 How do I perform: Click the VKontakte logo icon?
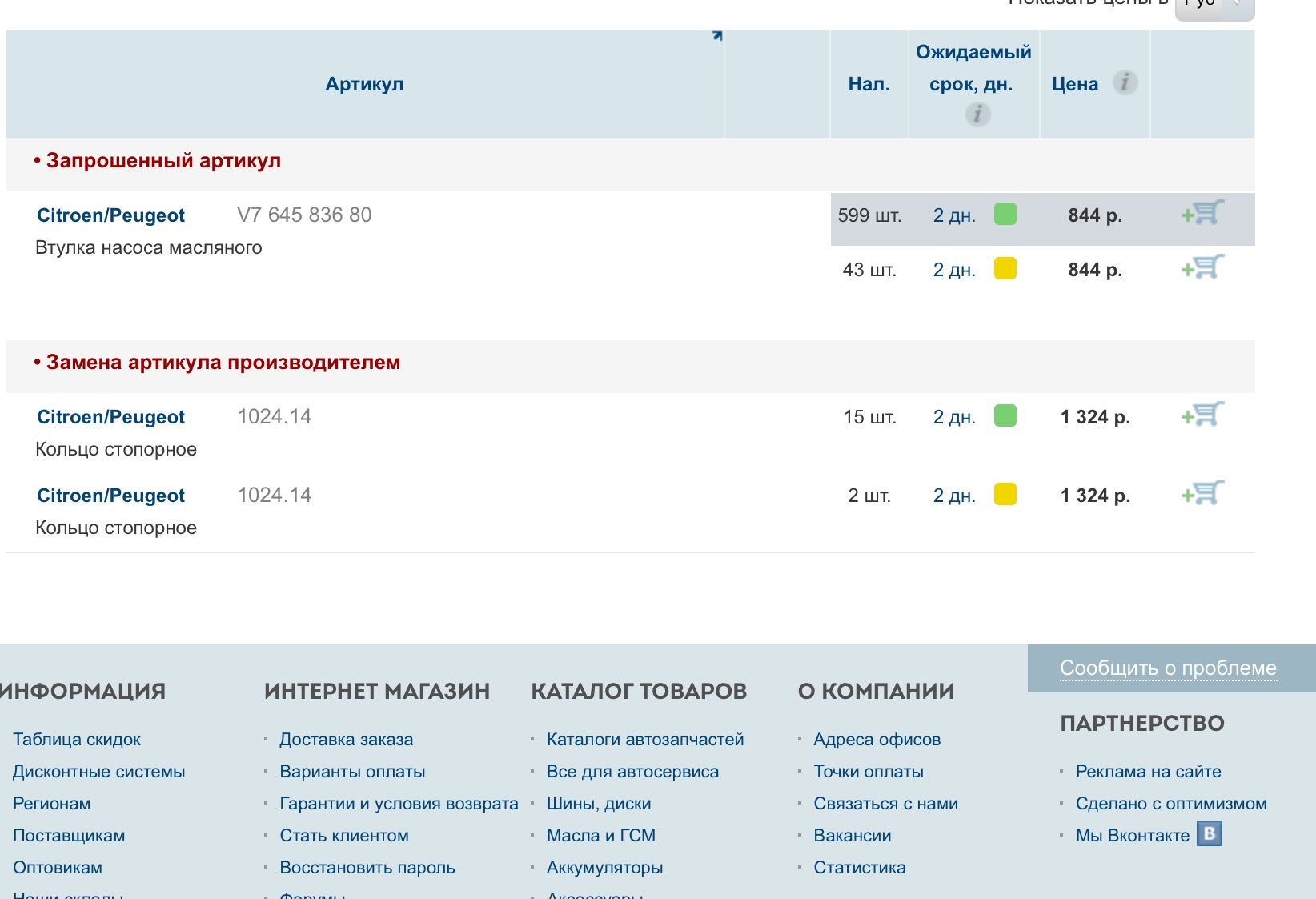pos(1210,833)
